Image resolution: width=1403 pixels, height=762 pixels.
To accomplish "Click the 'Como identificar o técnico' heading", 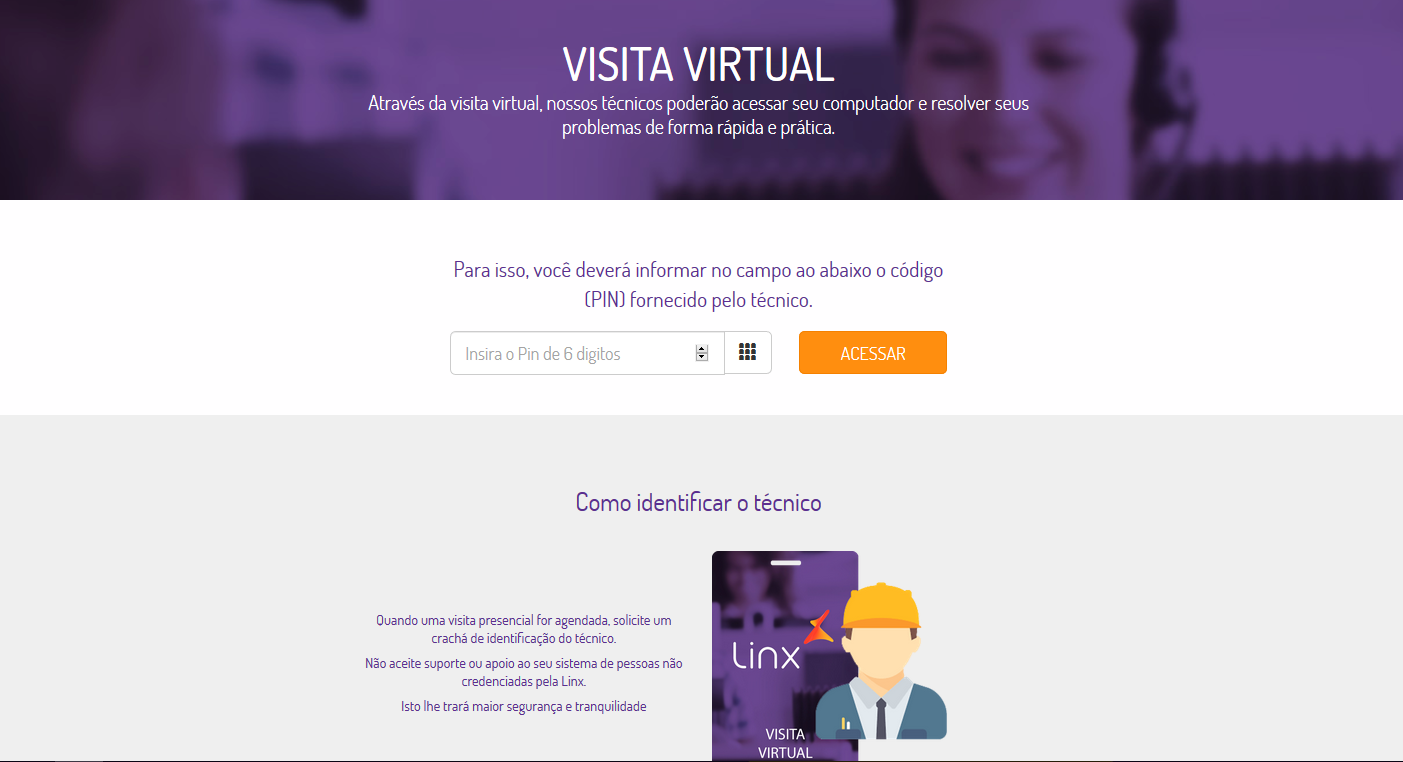I will [x=698, y=502].
